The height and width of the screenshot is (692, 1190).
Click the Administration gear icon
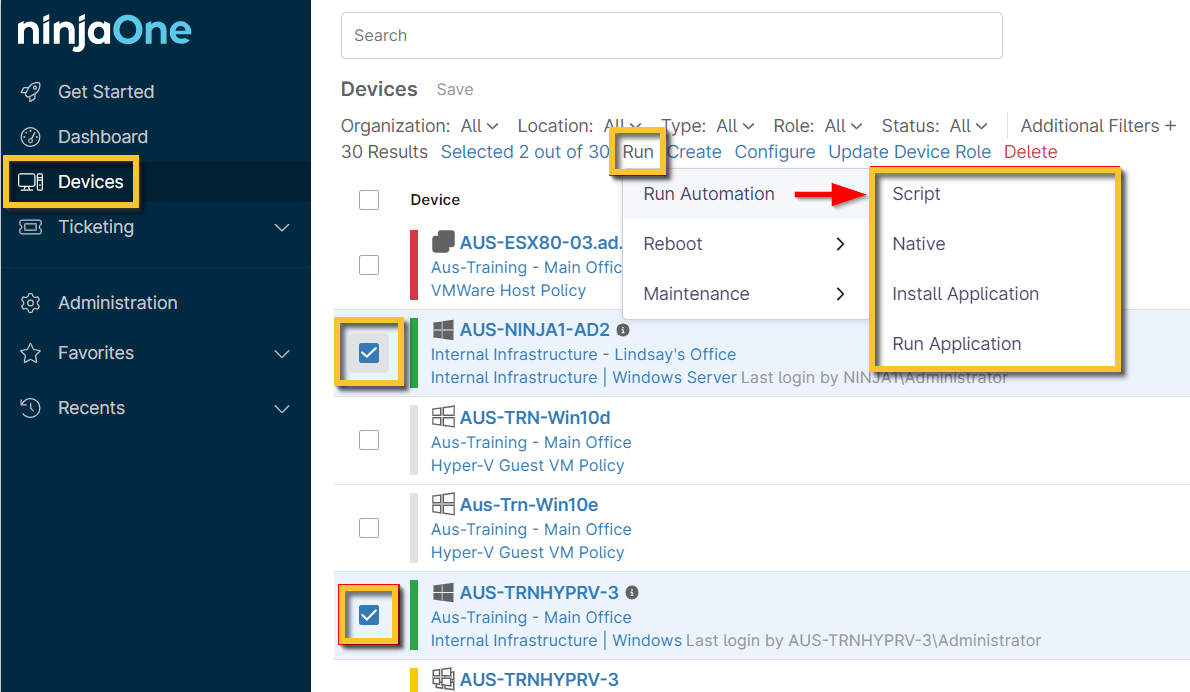(x=31, y=303)
